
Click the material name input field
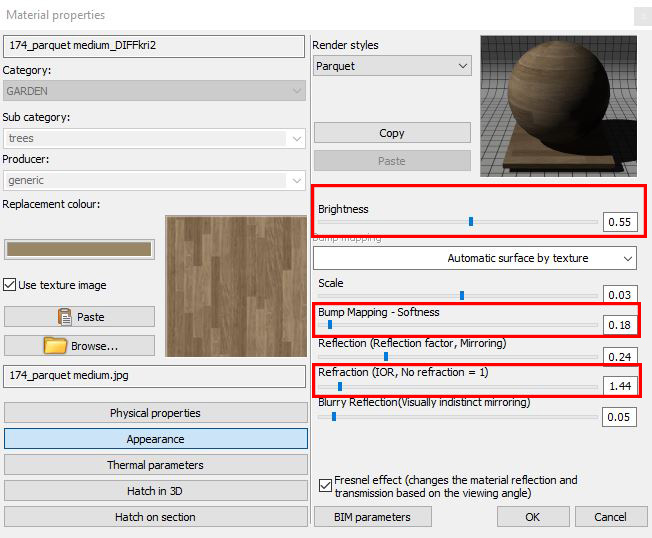tap(154, 46)
